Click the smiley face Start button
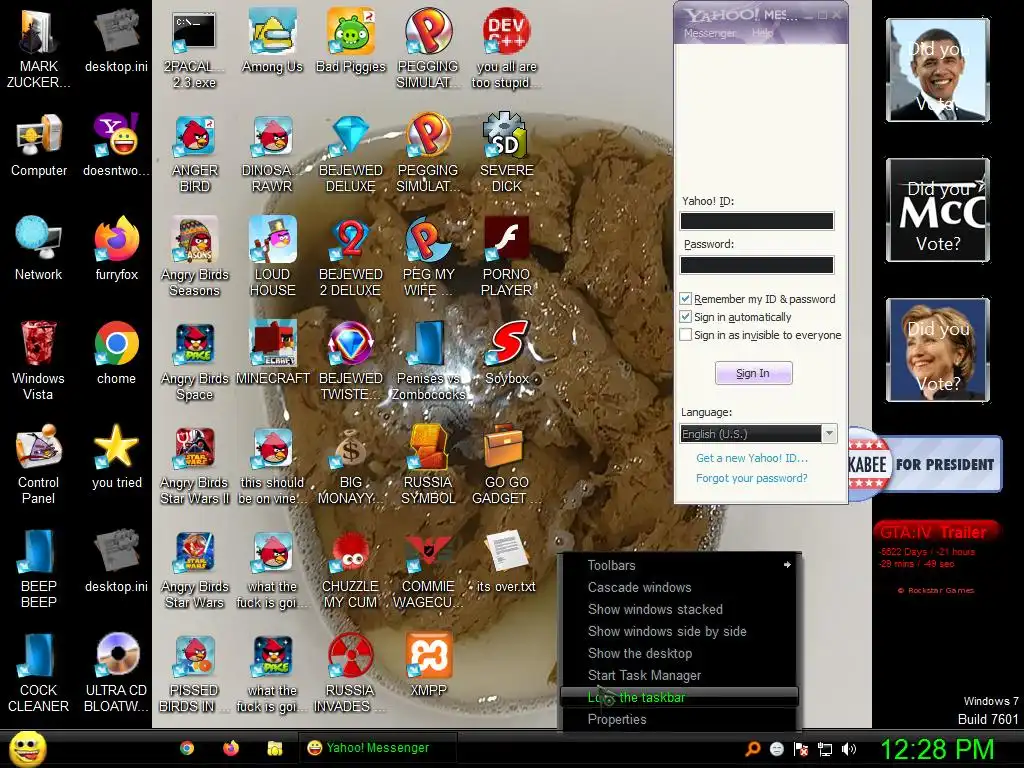1024x768 pixels. [27, 748]
